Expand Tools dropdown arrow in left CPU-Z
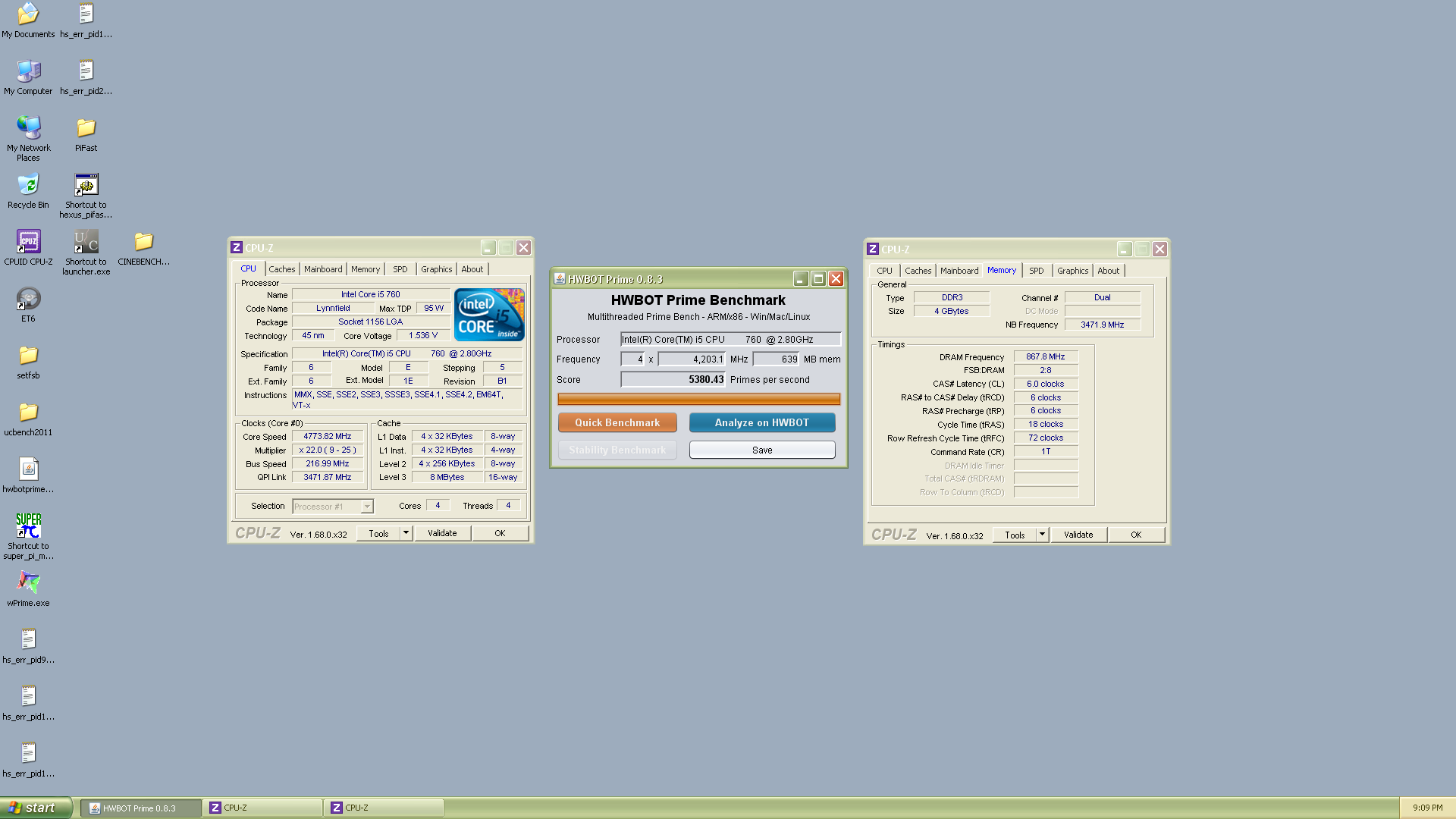1456x819 pixels. coord(406,533)
